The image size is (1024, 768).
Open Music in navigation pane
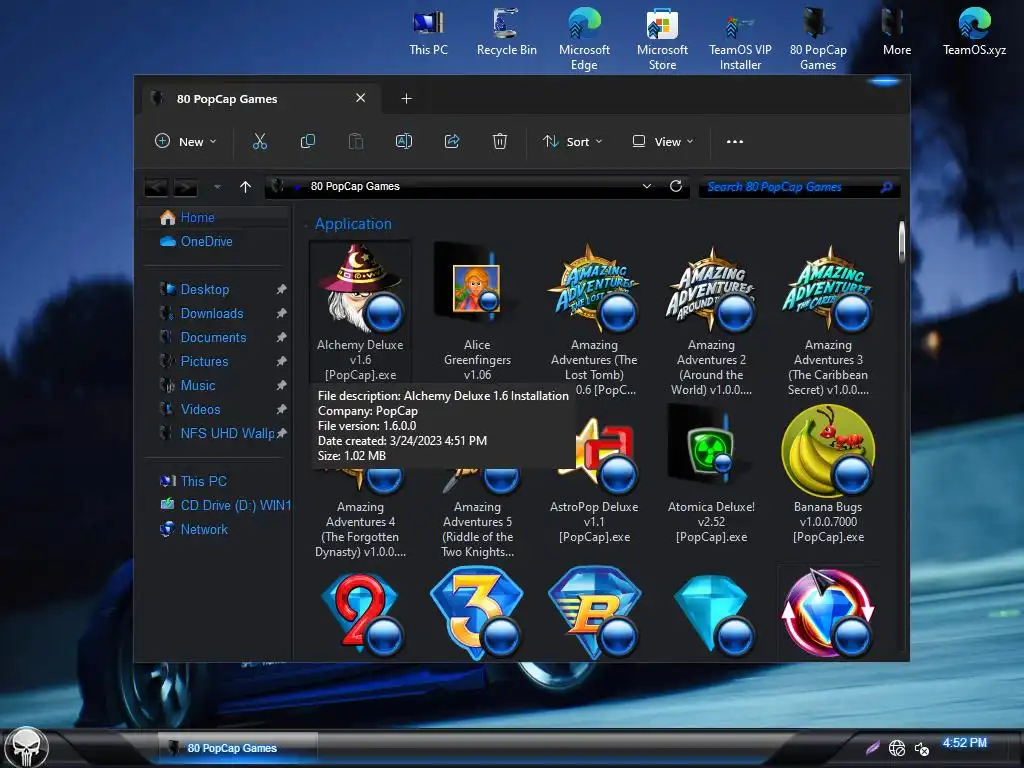tap(197, 385)
